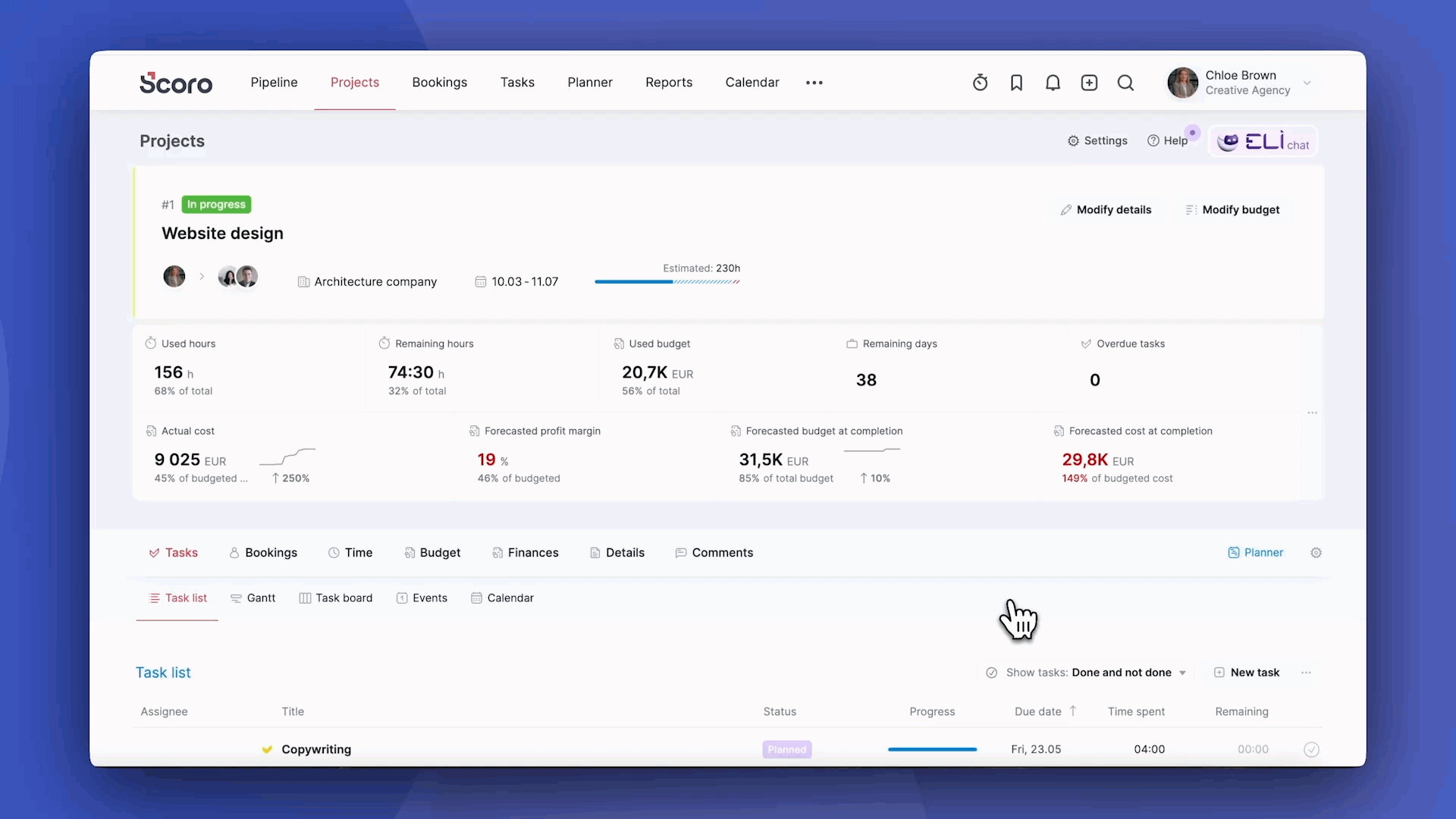Select the Events view
The width and height of the screenshot is (1456, 819).
pyautogui.click(x=422, y=598)
